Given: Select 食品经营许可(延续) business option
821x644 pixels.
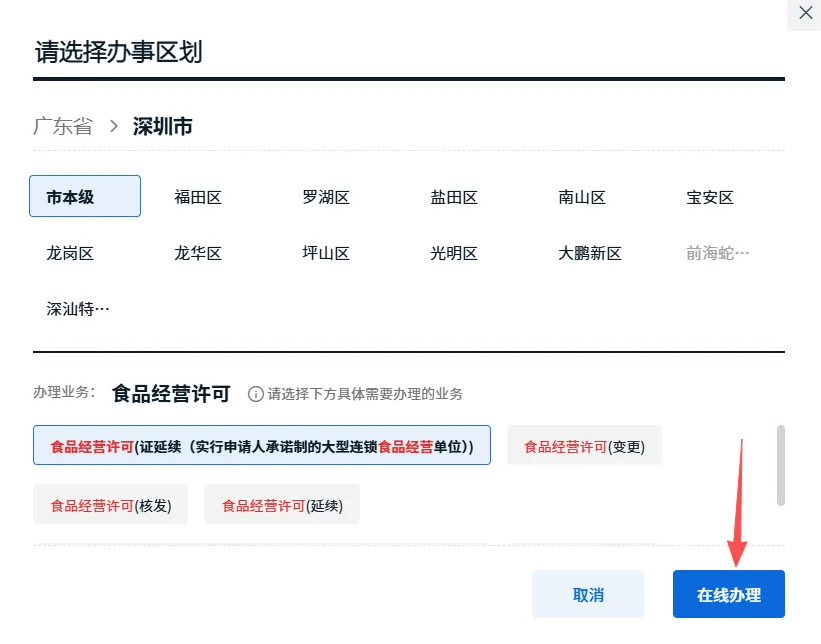Looking at the screenshot, I should (282, 504).
